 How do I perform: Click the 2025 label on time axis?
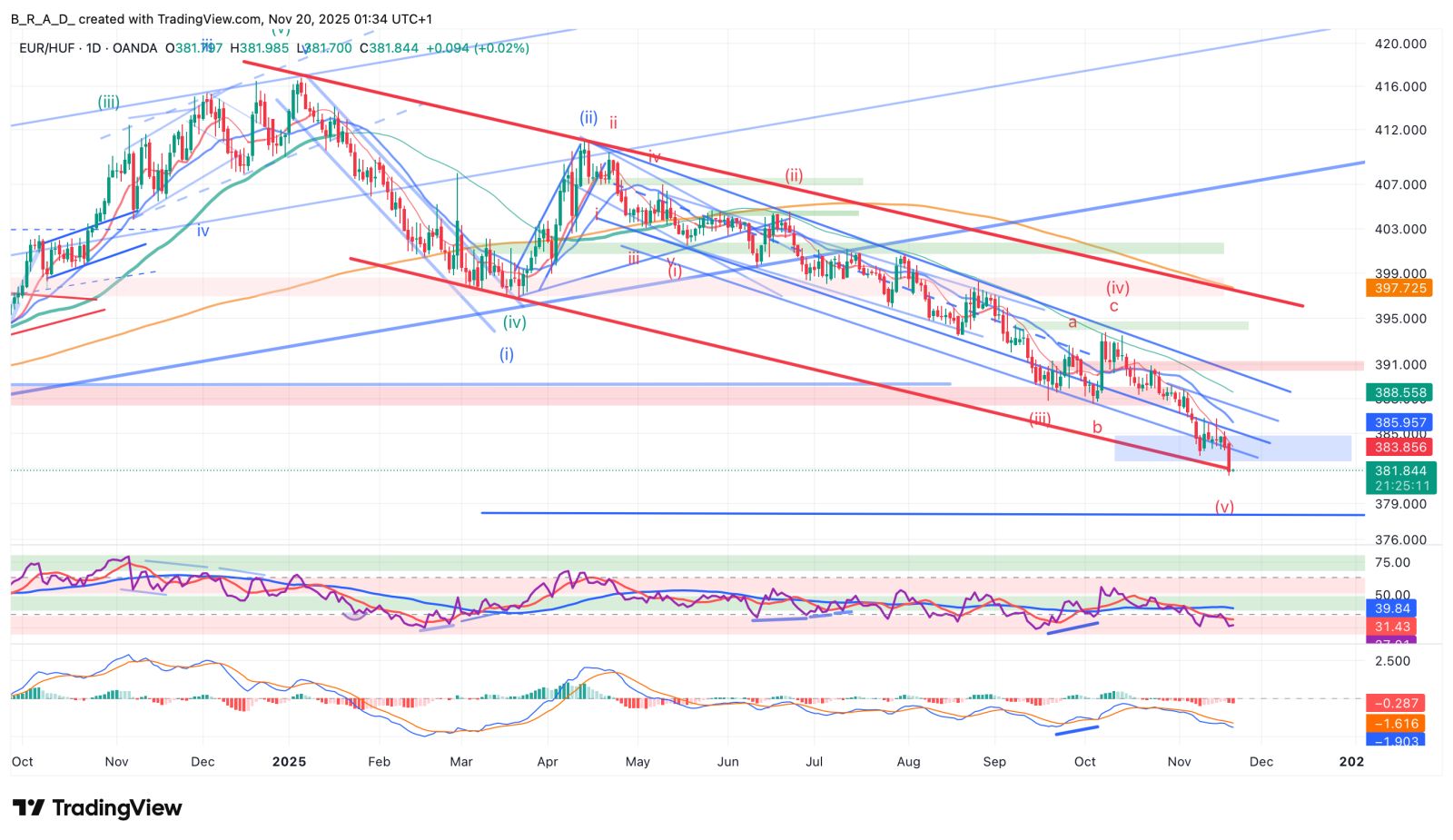point(289,761)
